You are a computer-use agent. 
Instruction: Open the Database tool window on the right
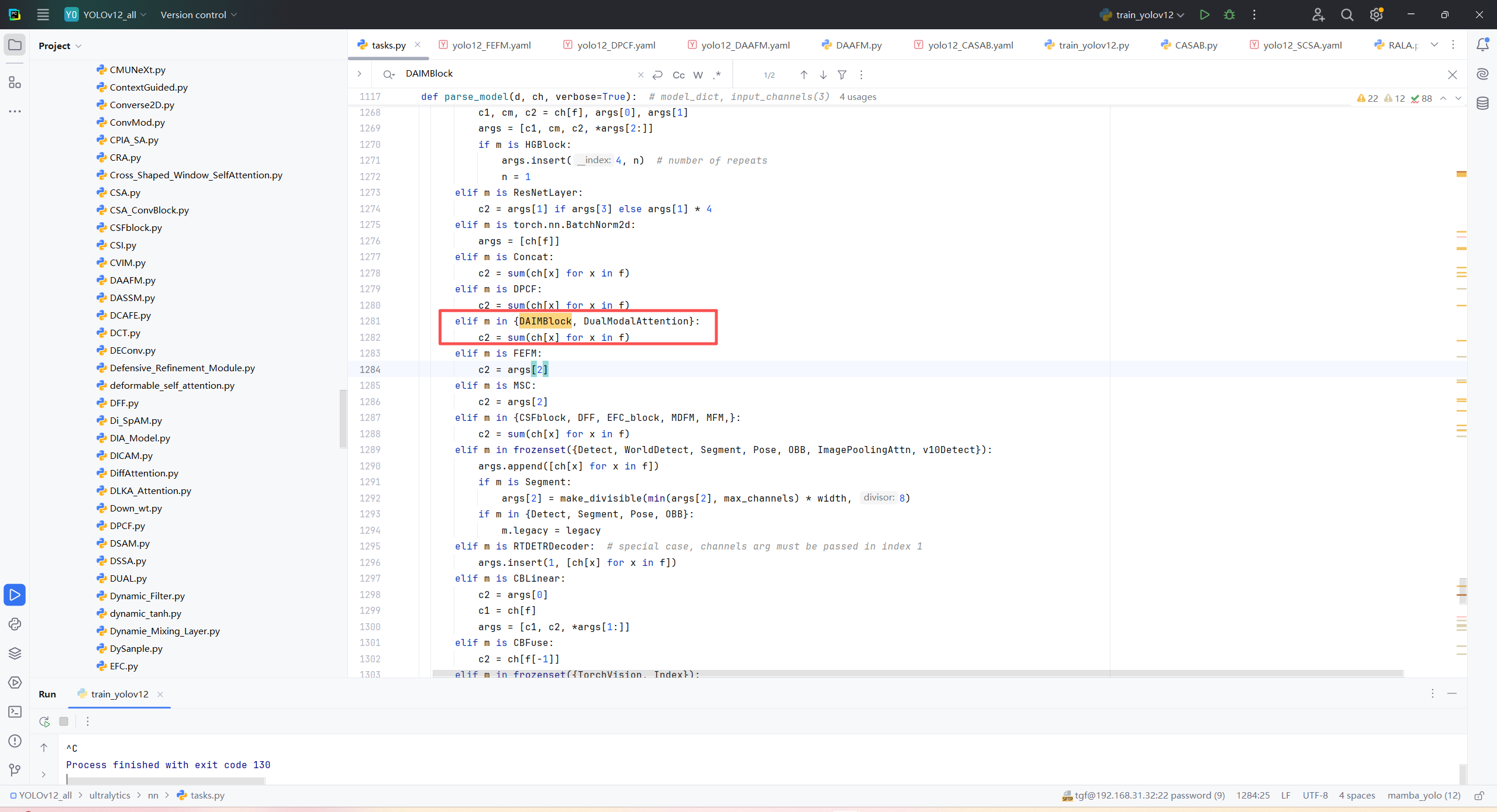tap(1482, 103)
